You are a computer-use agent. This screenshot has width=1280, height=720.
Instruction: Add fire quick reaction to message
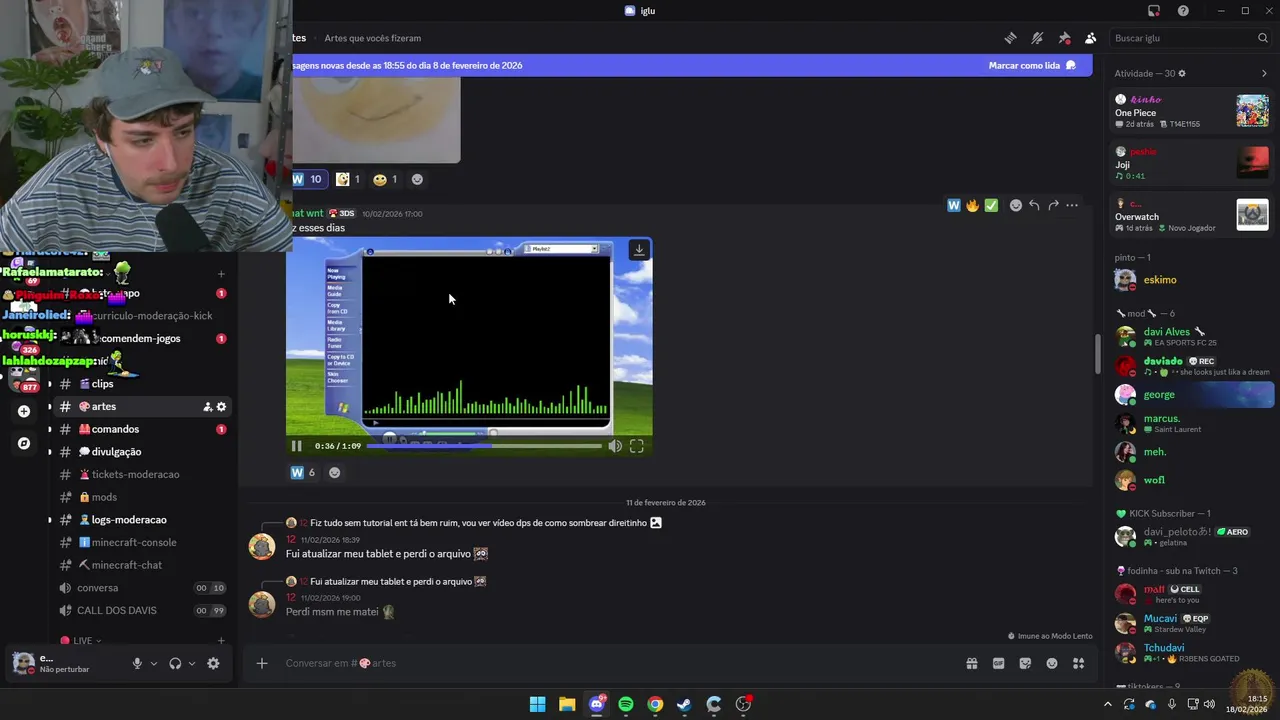pyautogui.click(x=972, y=205)
